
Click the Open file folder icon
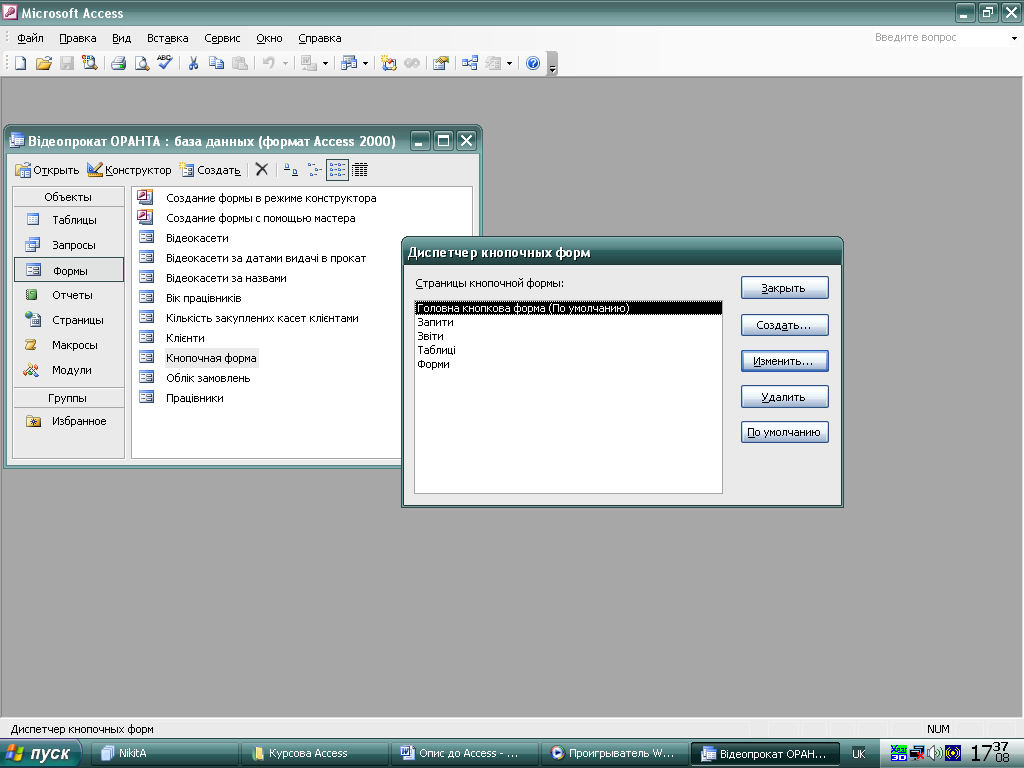[44, 63]
